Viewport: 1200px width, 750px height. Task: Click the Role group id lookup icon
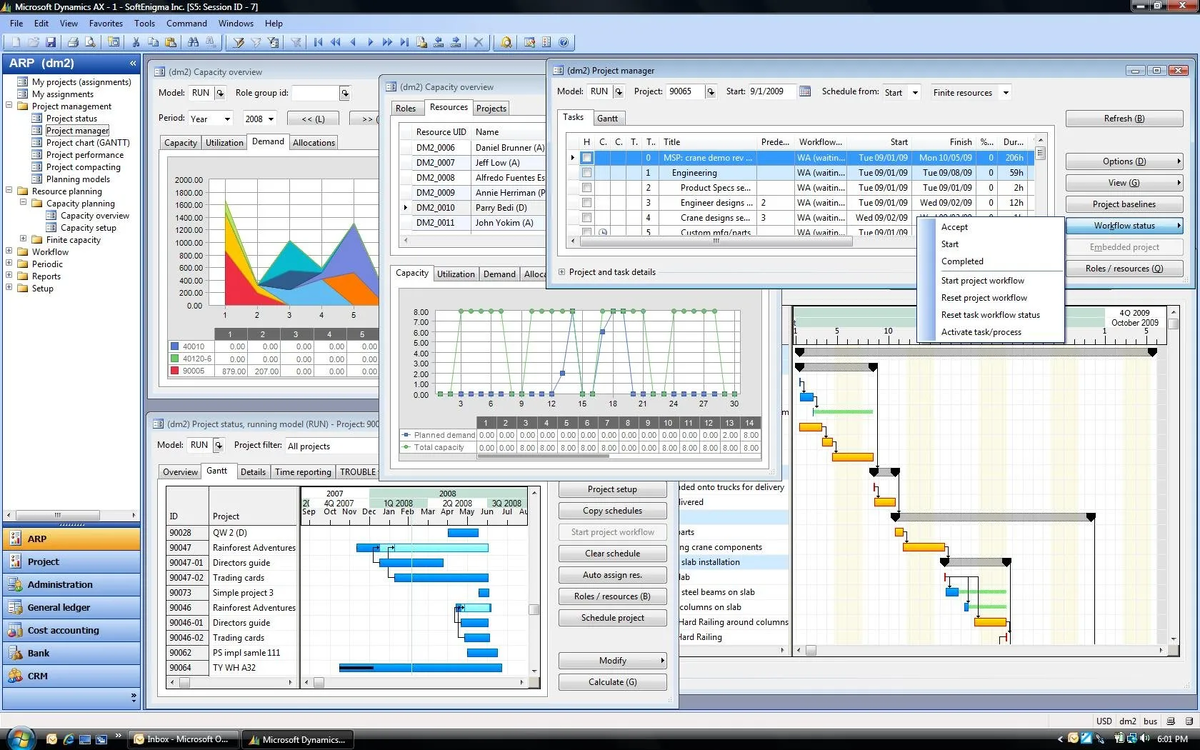345,93
